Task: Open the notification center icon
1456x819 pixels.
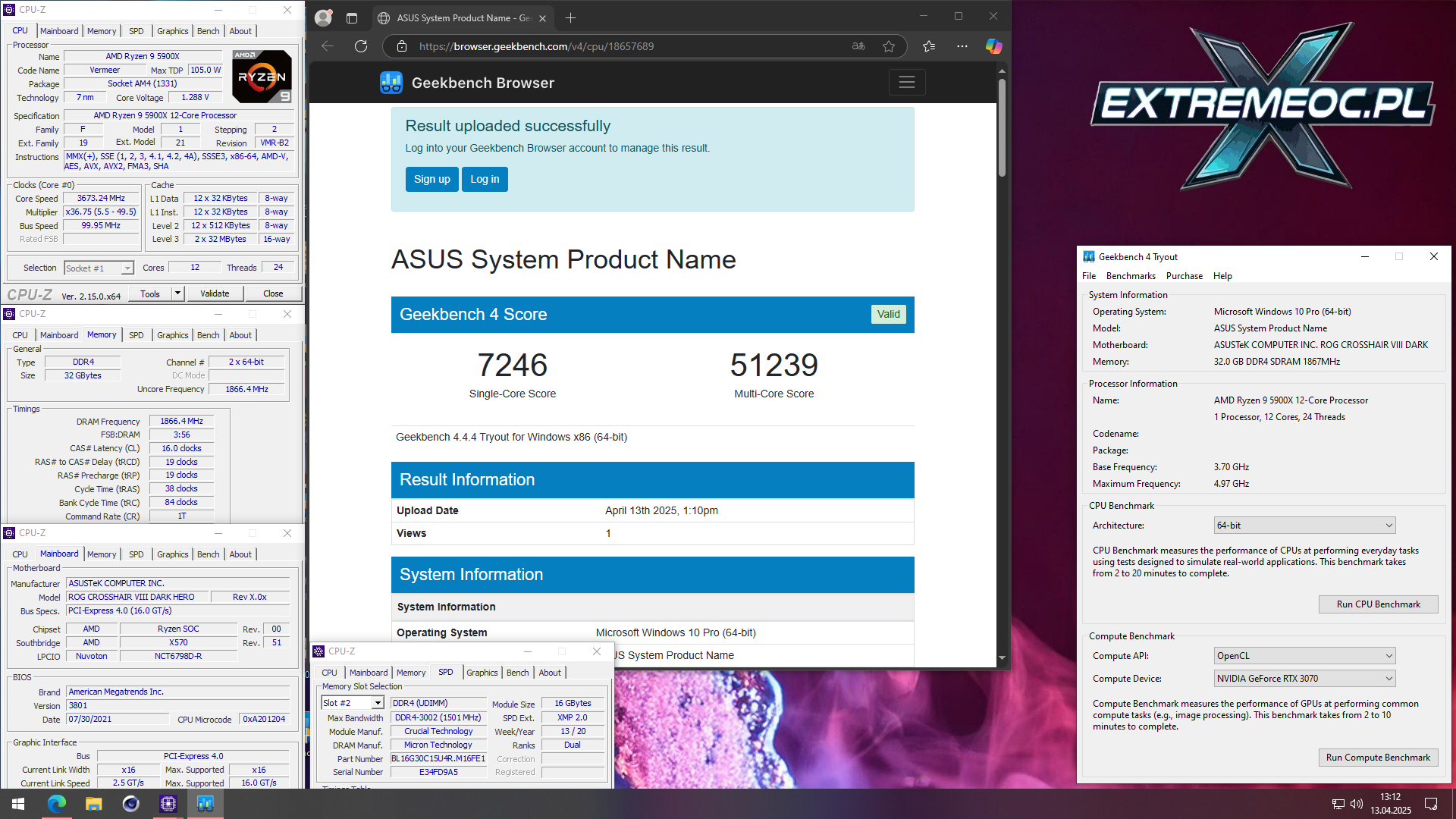Action: coord(1431,804)
